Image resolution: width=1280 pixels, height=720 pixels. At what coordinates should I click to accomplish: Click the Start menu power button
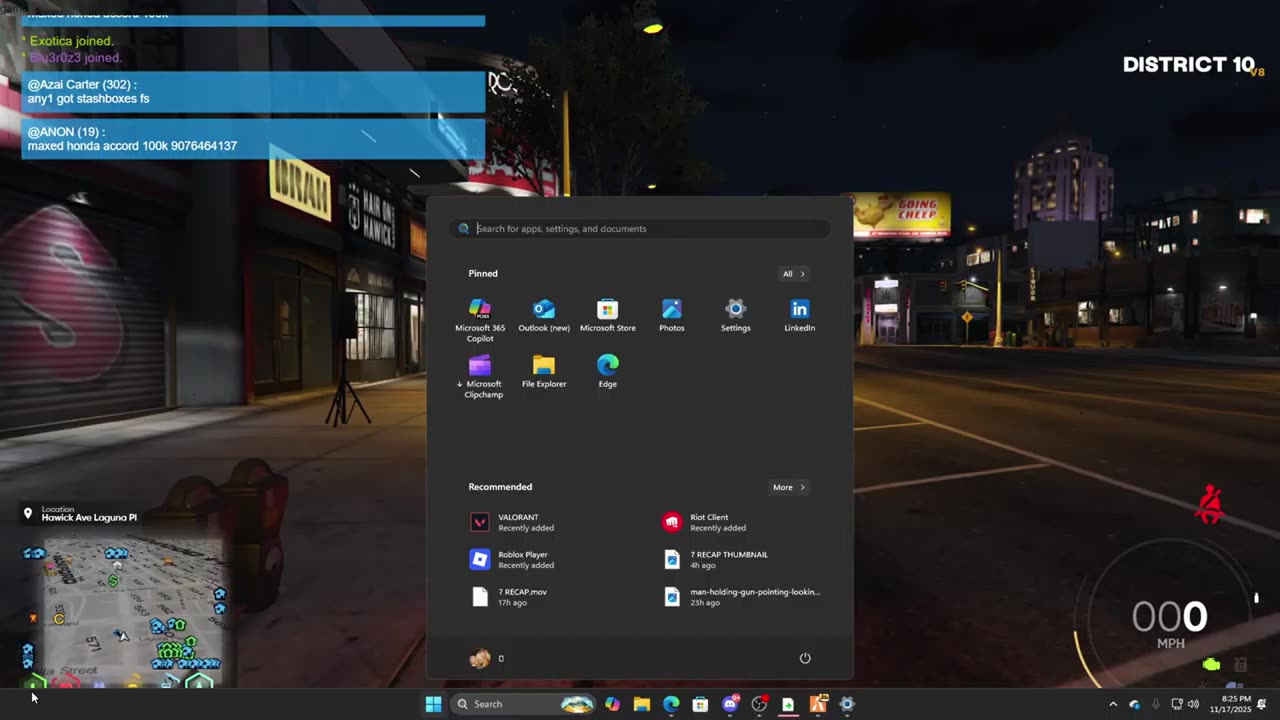click(x=805, y=658)
